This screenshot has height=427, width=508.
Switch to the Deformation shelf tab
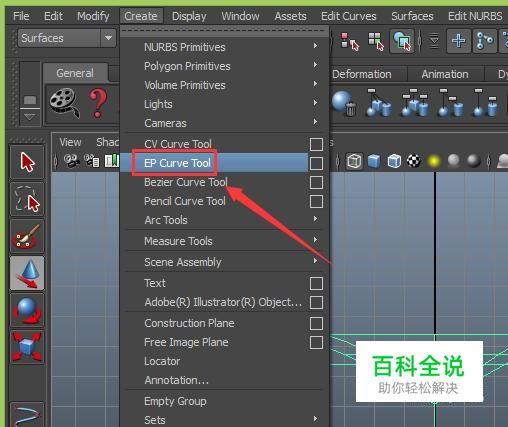[x=362, y=74]
